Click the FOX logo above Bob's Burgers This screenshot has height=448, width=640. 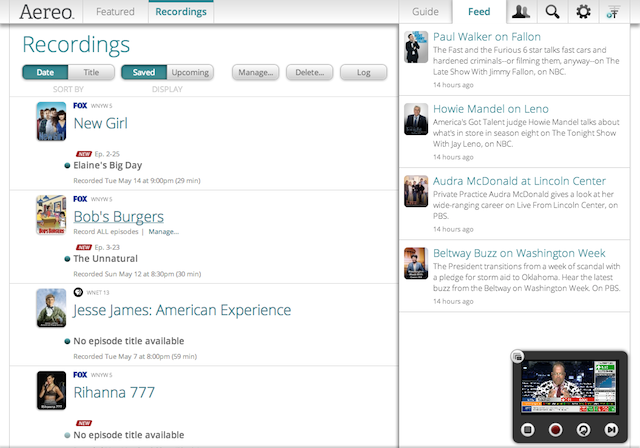point(80,199)
